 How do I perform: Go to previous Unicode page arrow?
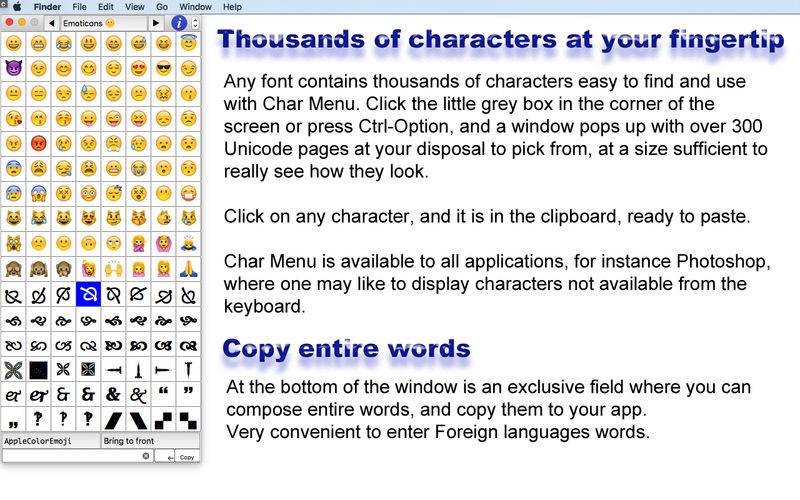coord(51,22)
